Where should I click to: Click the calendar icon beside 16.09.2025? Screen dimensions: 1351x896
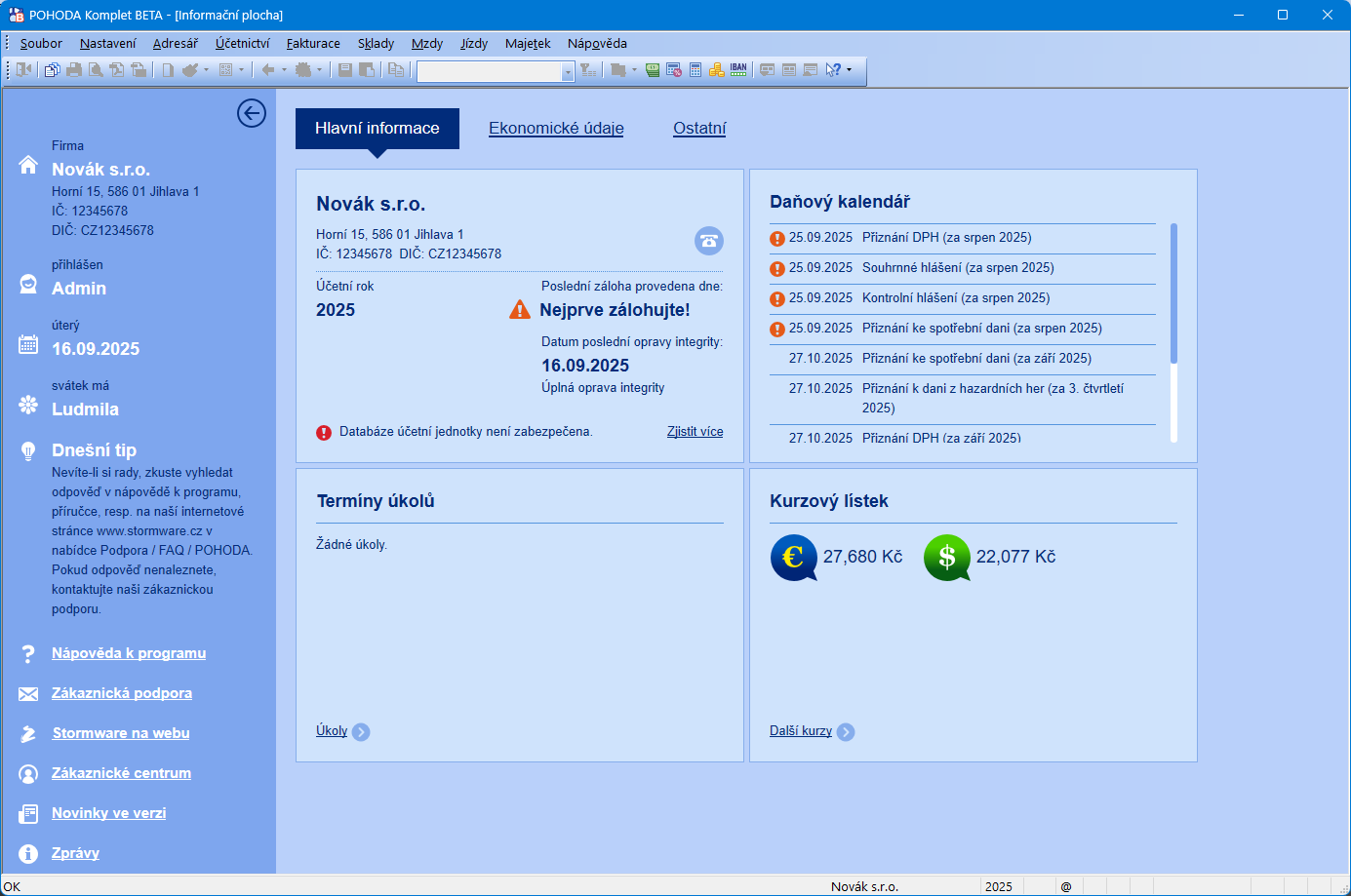28,344
